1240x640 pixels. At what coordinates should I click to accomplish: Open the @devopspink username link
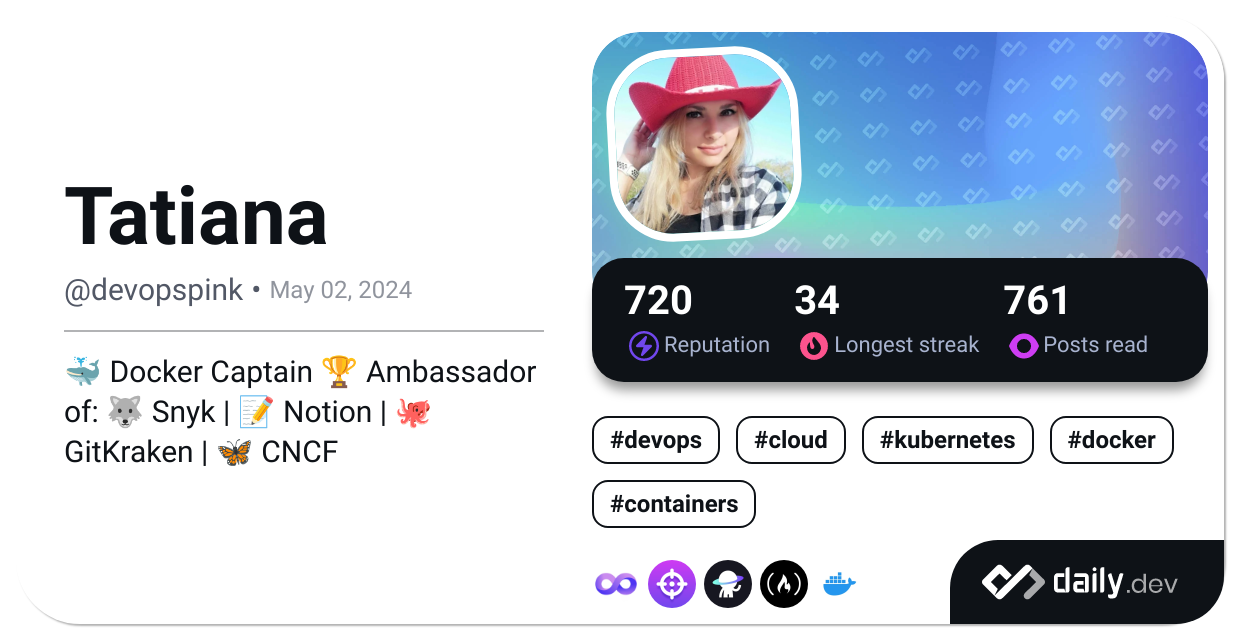tap(154, 290)
